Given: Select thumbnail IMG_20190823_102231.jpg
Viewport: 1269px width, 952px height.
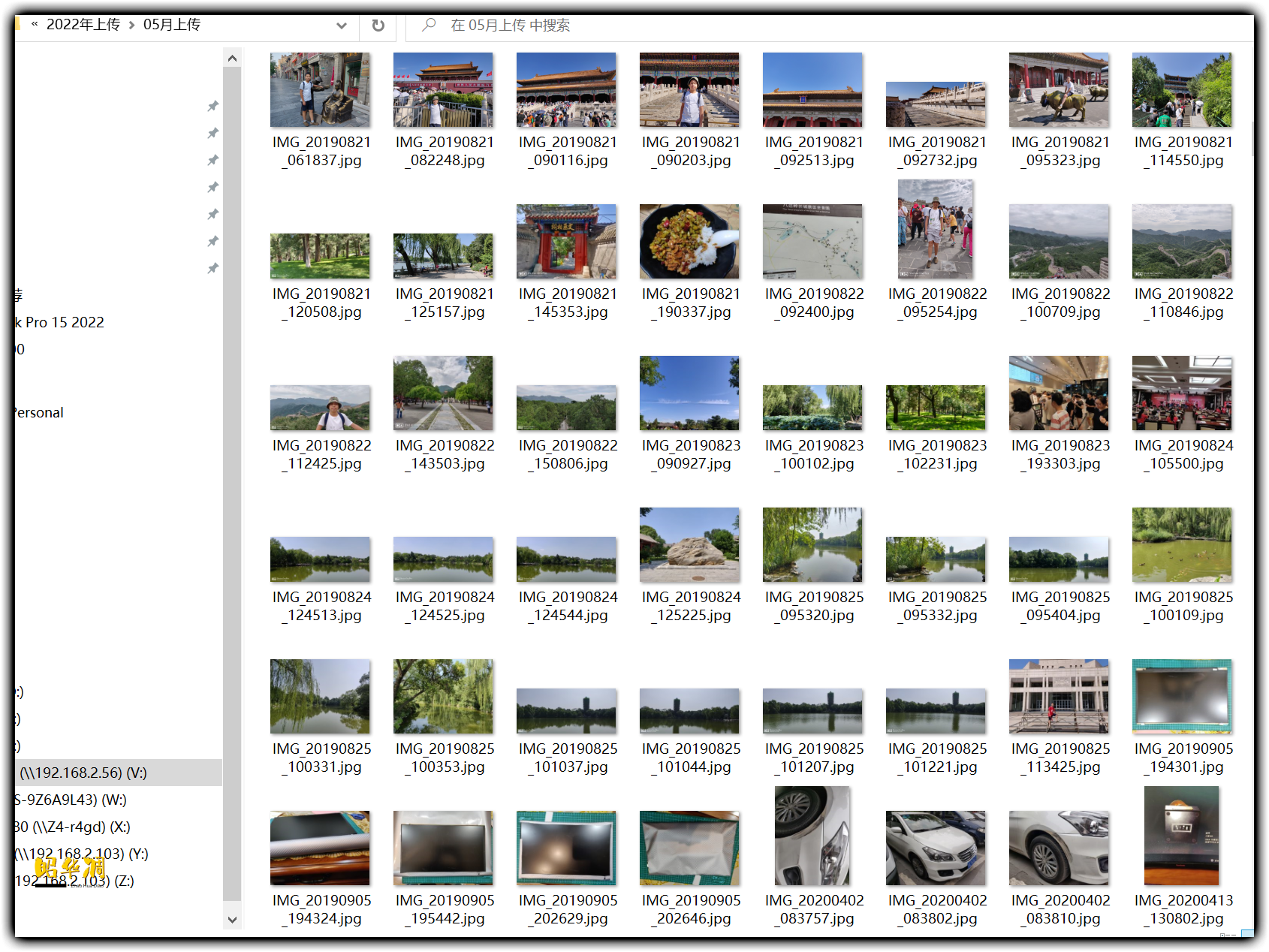Looking at the screenshot, I should click(x=936, y=408).
